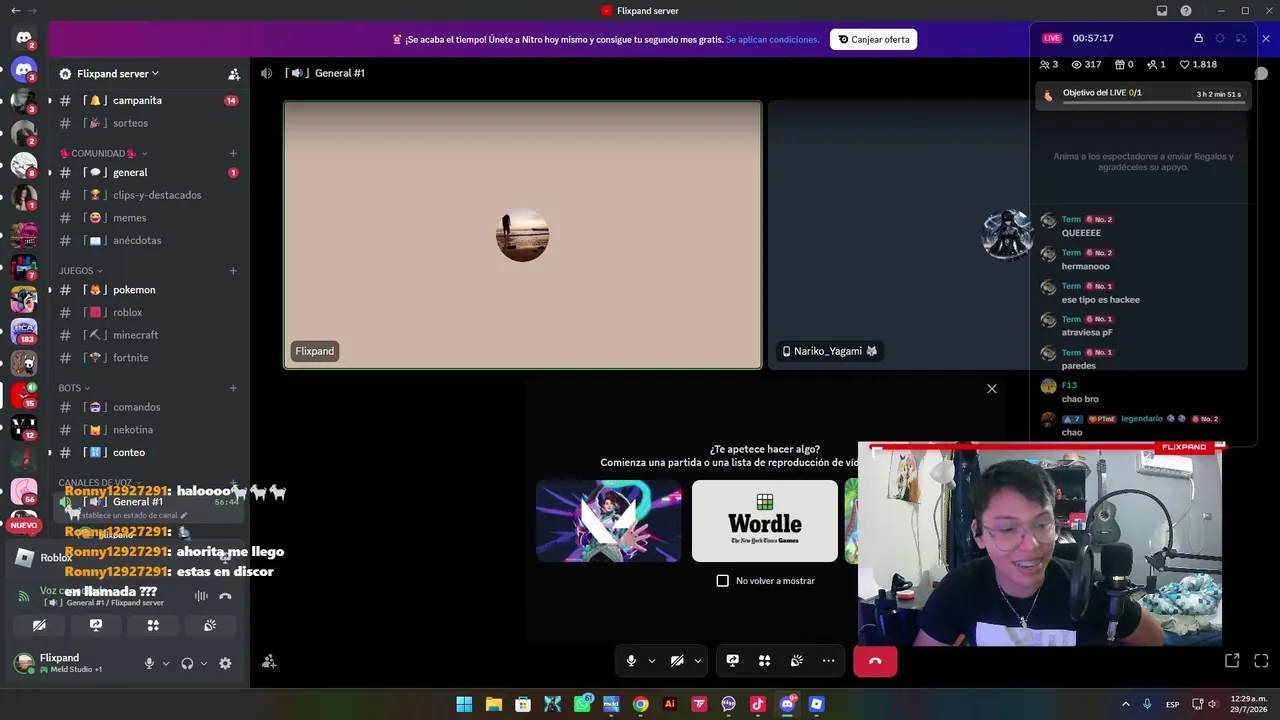Click share screen button in sidebar voice panel
1280x720 pixels.
[96, 625]
